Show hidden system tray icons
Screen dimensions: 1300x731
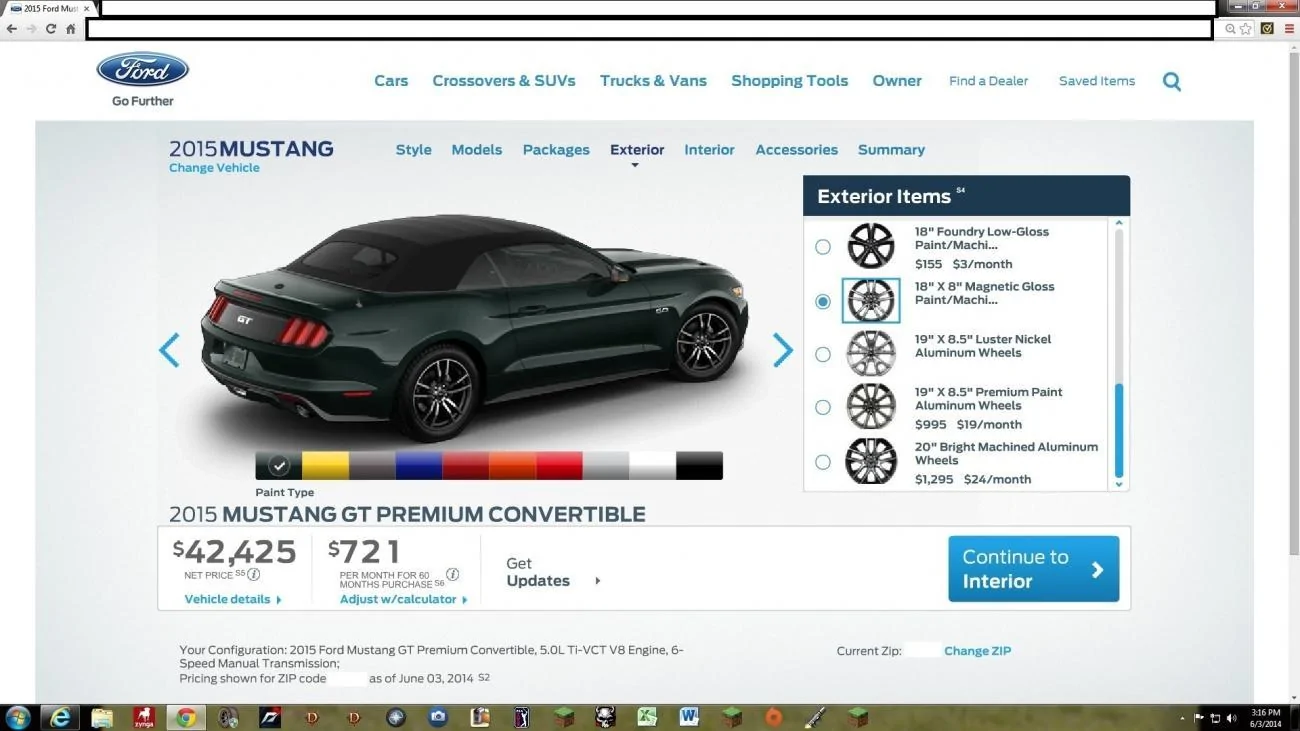(x=1182, y=718)
